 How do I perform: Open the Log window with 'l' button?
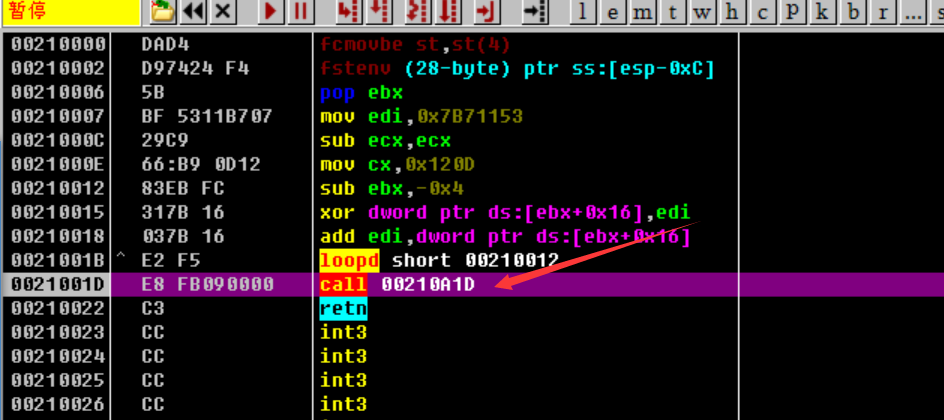pyautogui.click(x=582, y=12)
